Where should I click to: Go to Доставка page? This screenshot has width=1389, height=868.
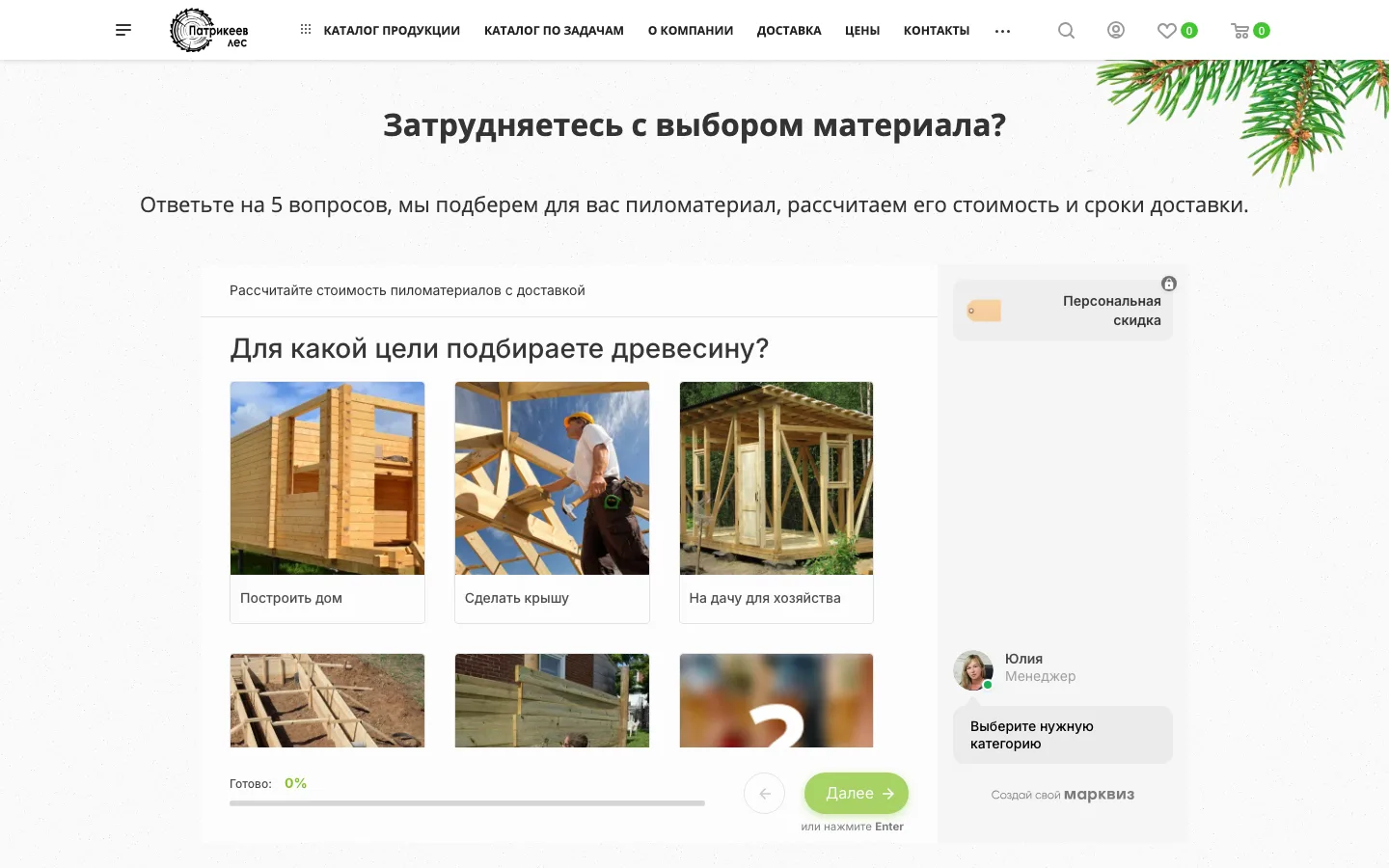tap(789, 31)
